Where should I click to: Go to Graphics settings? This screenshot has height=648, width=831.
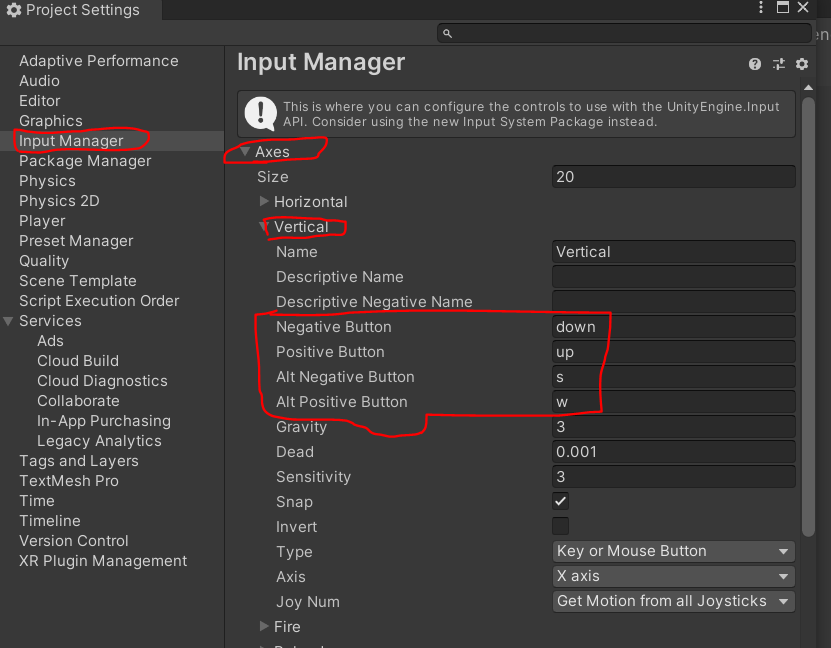tap(51, 121)
